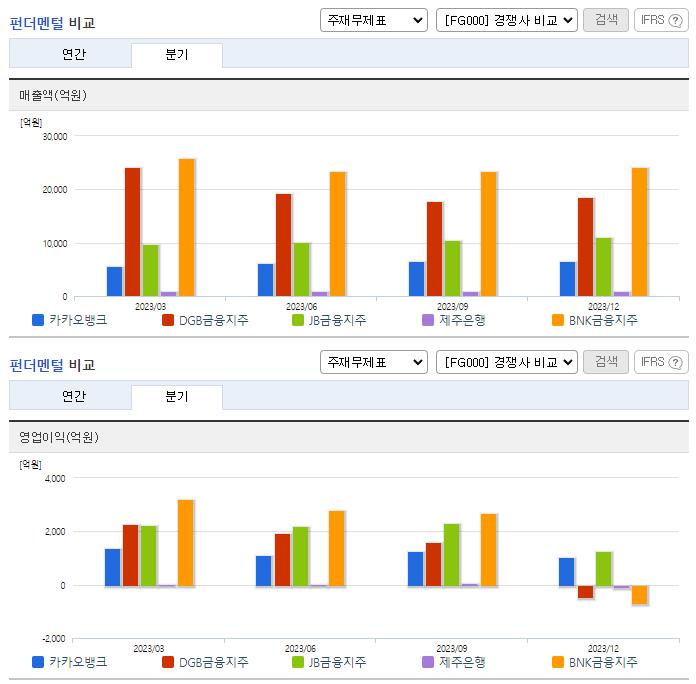The height and width of the screenshot is (684, 696).
Task: Click the 제주은행 legend swatch in the 영업이익 chart
Action: (x=427, y=662)
